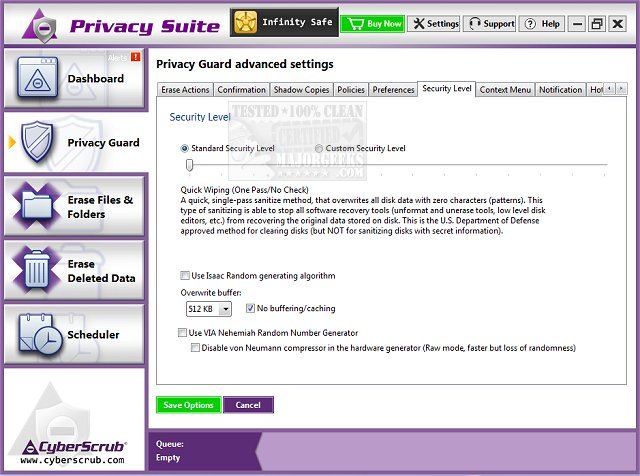Open Dashboard from sidebar label

click(96, 78)
